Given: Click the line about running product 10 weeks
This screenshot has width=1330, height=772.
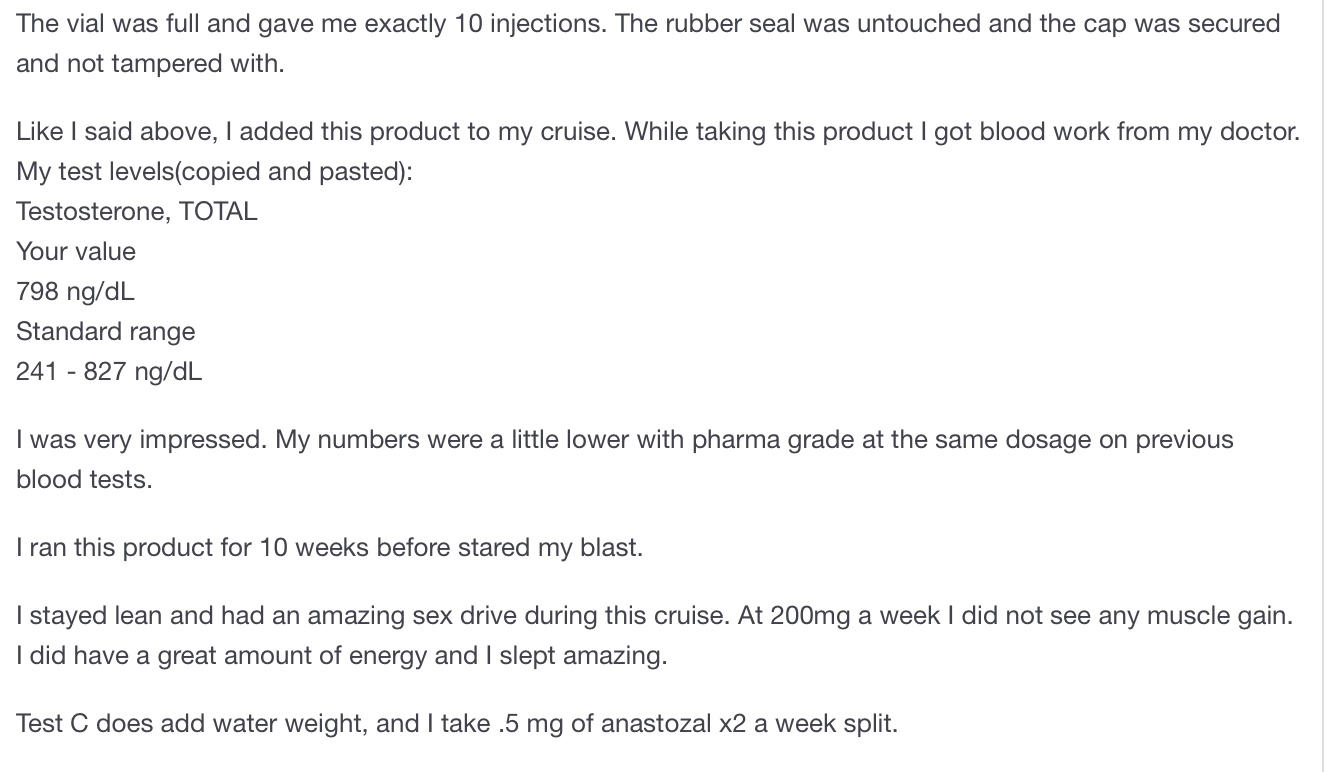Looking at the screenshot, I should [x=329, y=548].
